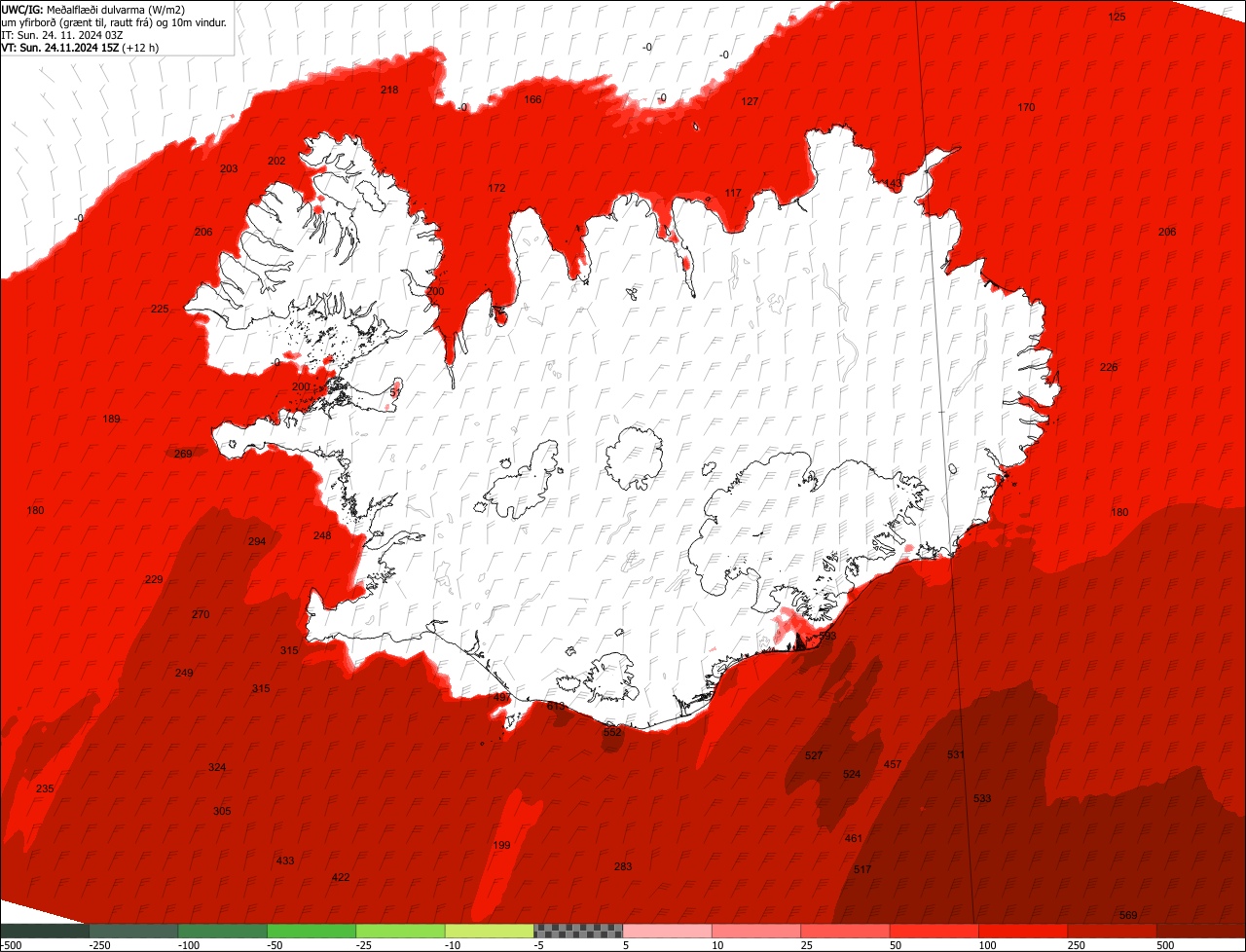1246x952 pixels.
Task: Click the subtitle line mentioning '10m vindur'
Action: click(x=114, y=21)
